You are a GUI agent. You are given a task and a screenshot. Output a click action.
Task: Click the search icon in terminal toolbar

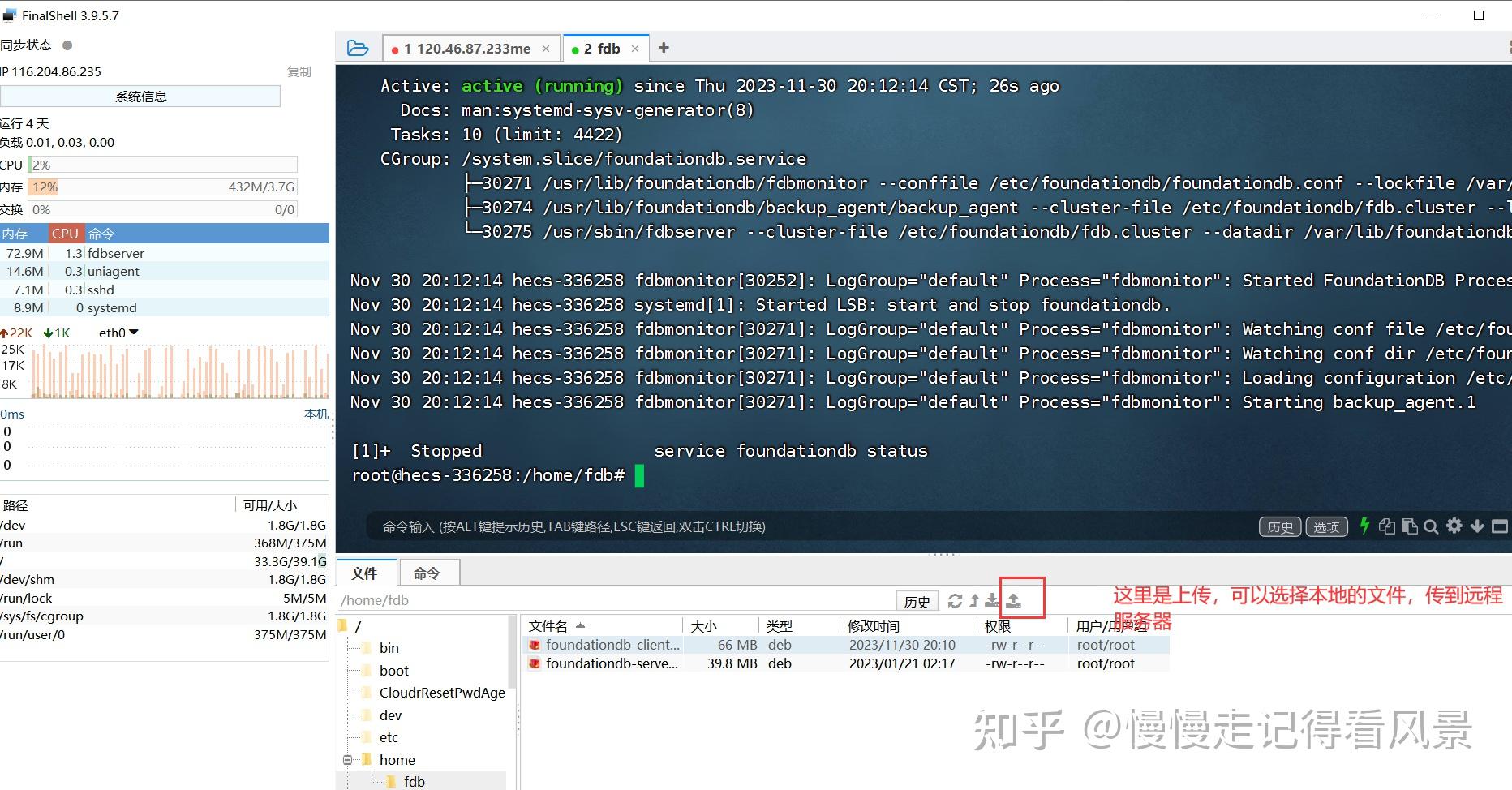(1432, 526)
